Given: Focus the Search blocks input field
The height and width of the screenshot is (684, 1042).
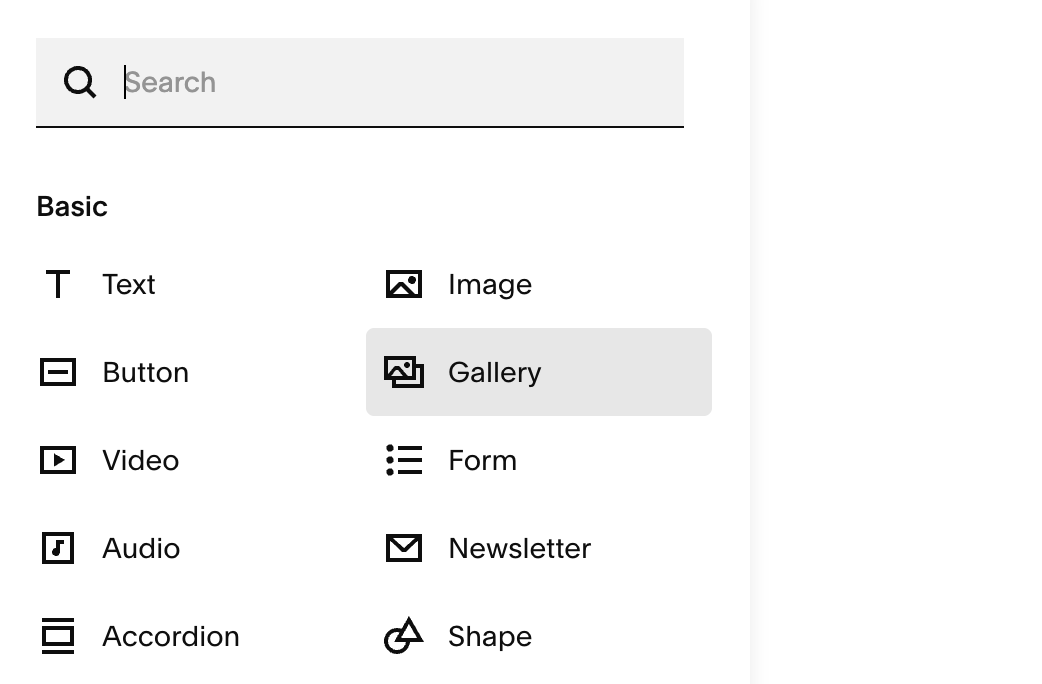Looking at the screenshot, I should pyautogui.click(x=360, y=82).
